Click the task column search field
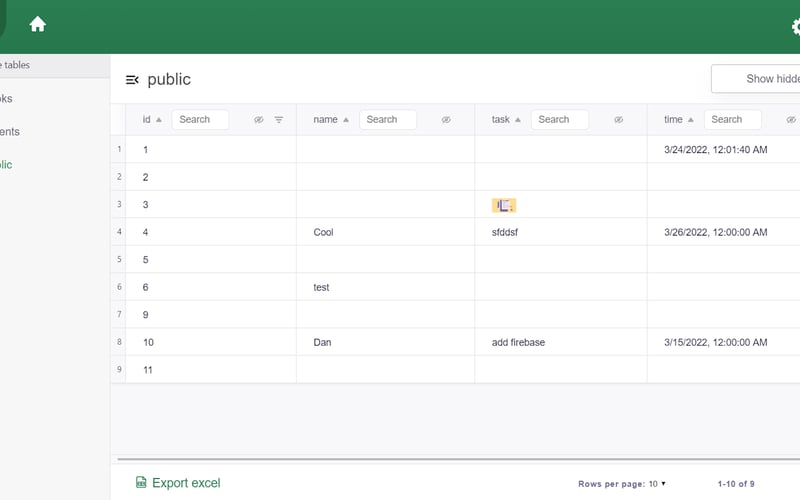Viewport: 800px width, 500px height. point(560,119)
